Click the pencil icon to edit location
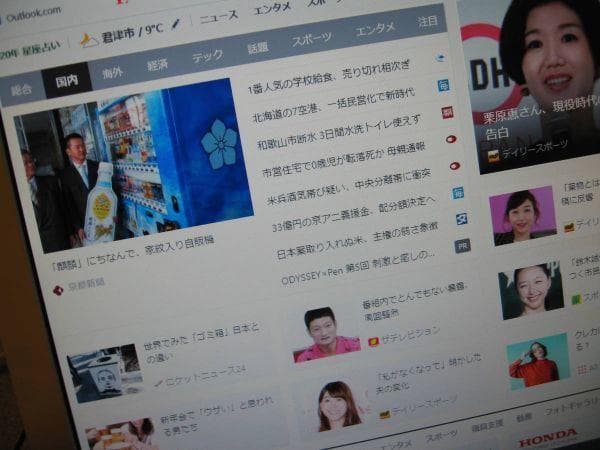Viewport: 600px width, 450px height. click(177, 24)
